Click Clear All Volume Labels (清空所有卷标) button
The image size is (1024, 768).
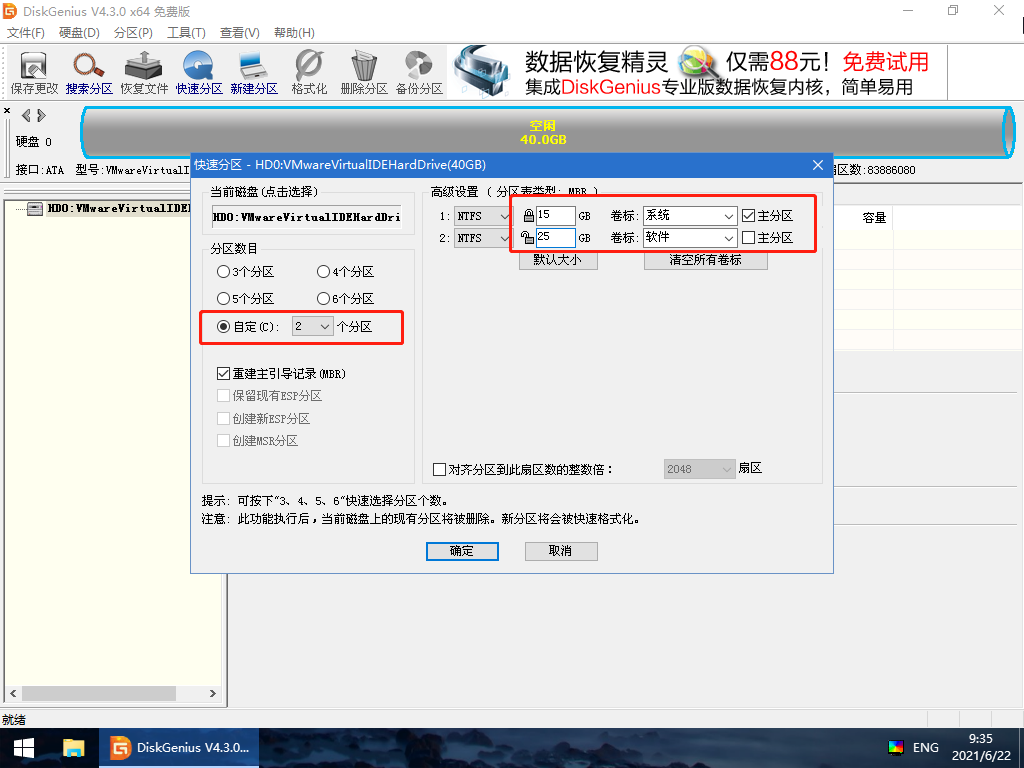(x=705, y=260)
